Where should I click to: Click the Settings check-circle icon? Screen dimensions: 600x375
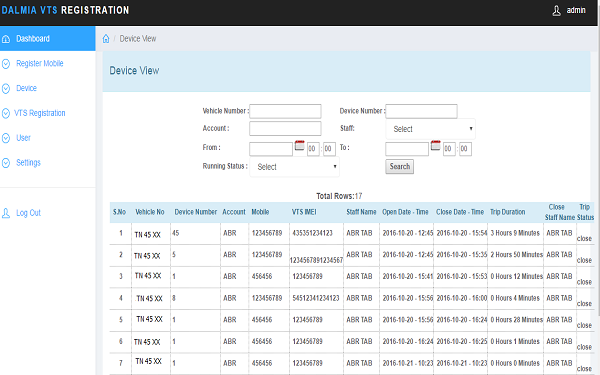6,163
